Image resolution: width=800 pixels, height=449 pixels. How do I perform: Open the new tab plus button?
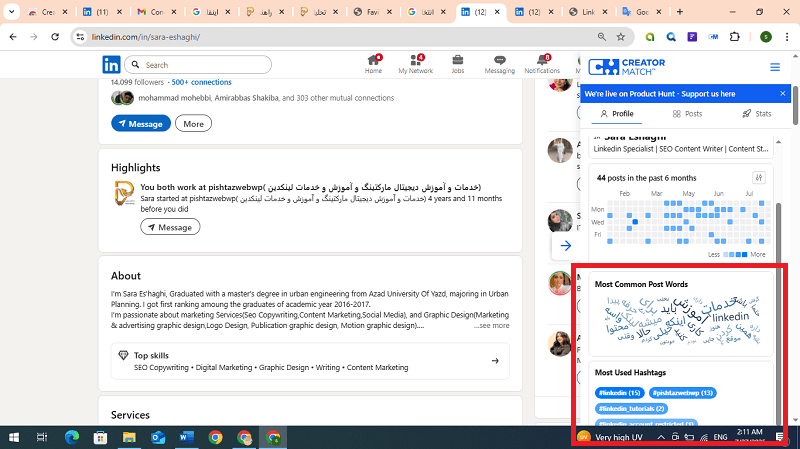pos(680,12)
